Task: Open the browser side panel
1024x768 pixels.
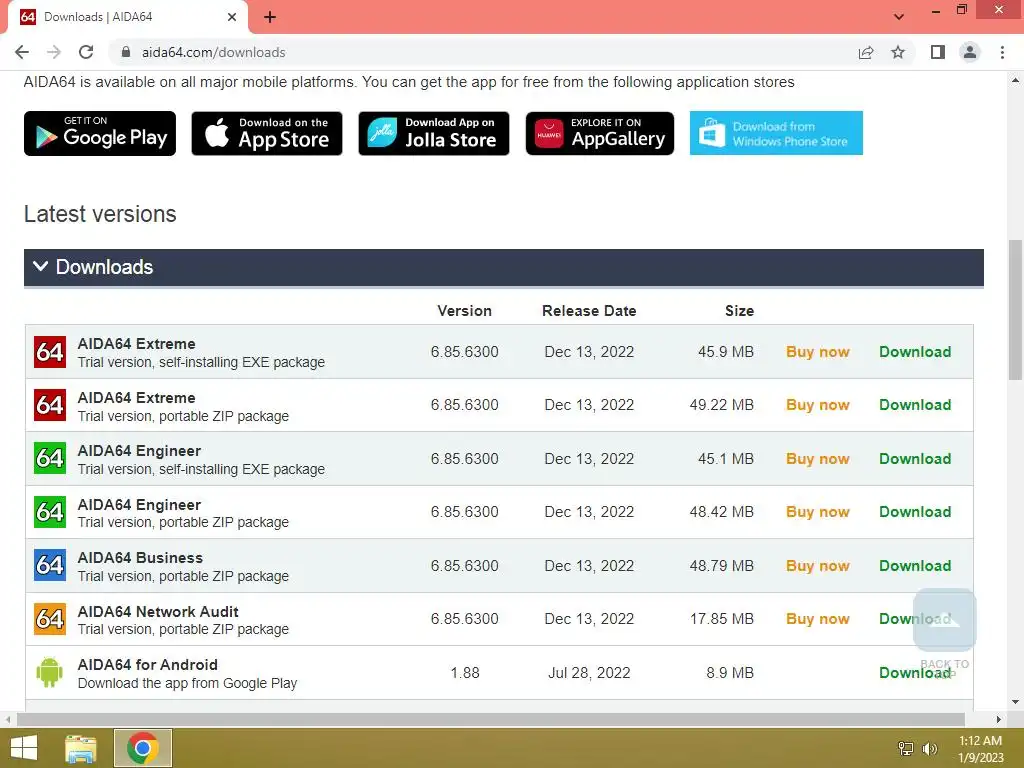Action: coord(938,52)
